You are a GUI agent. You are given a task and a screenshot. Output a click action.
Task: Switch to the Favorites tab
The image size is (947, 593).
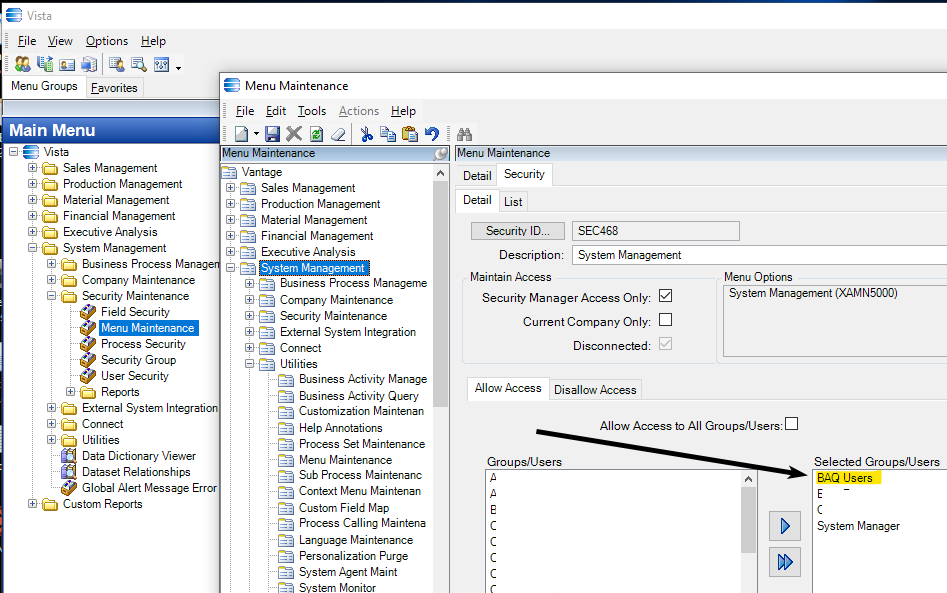coord(114,88)
